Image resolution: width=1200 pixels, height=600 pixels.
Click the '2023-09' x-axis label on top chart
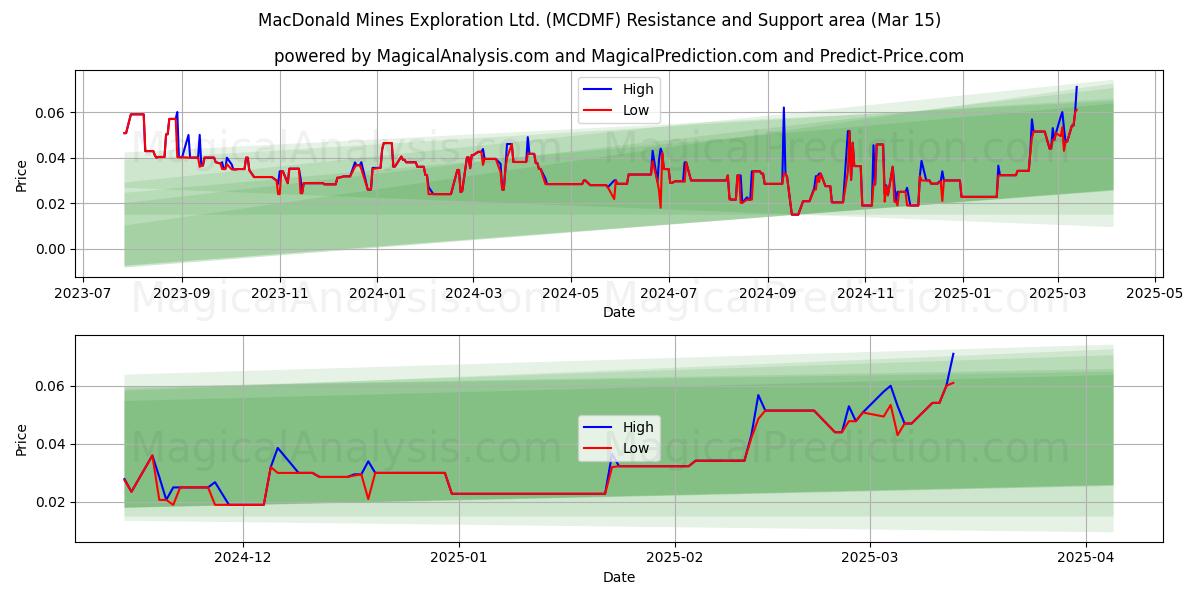[182, 294]
